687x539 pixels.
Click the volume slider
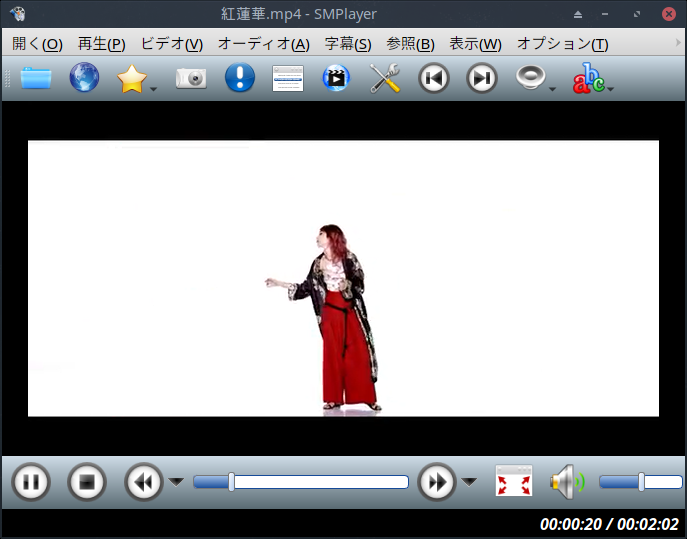[641, 482]
